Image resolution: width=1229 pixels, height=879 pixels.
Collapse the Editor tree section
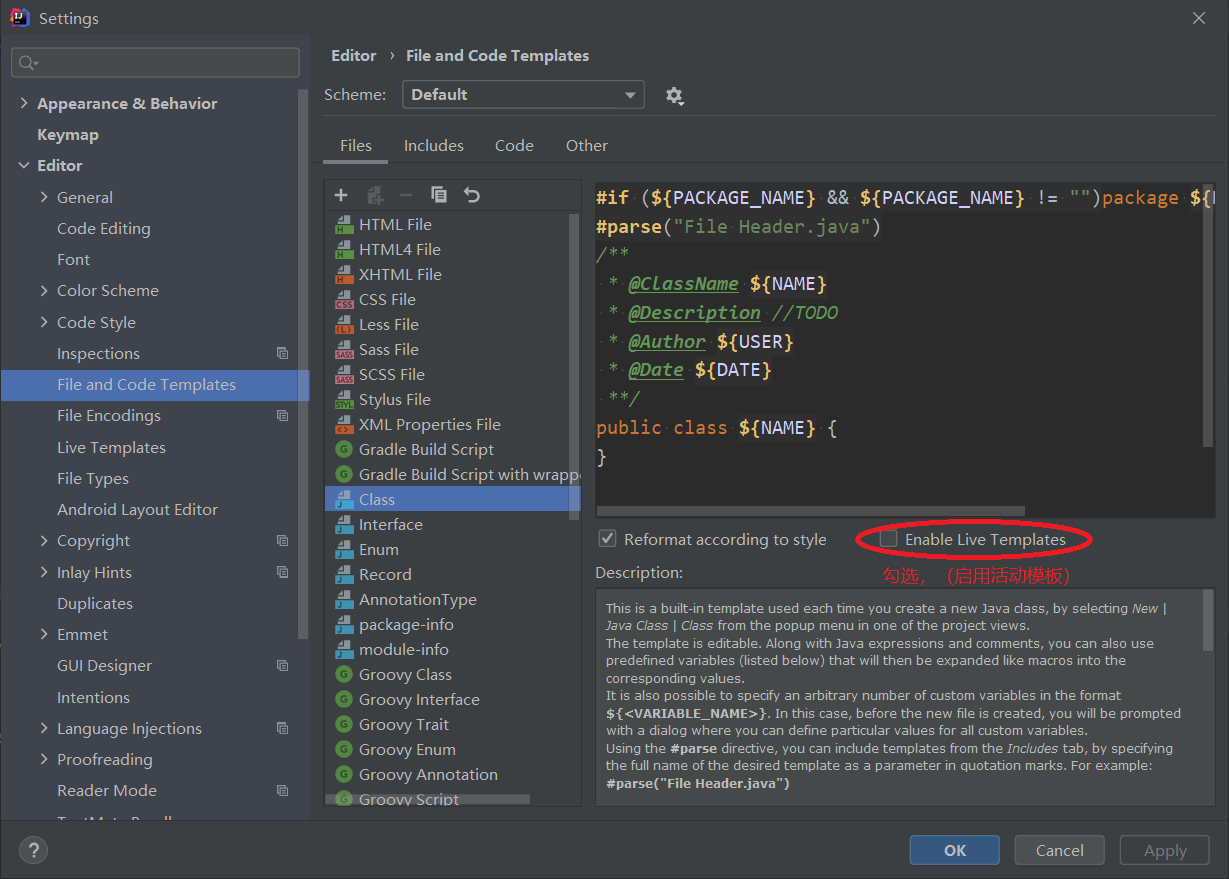point(24,166)
